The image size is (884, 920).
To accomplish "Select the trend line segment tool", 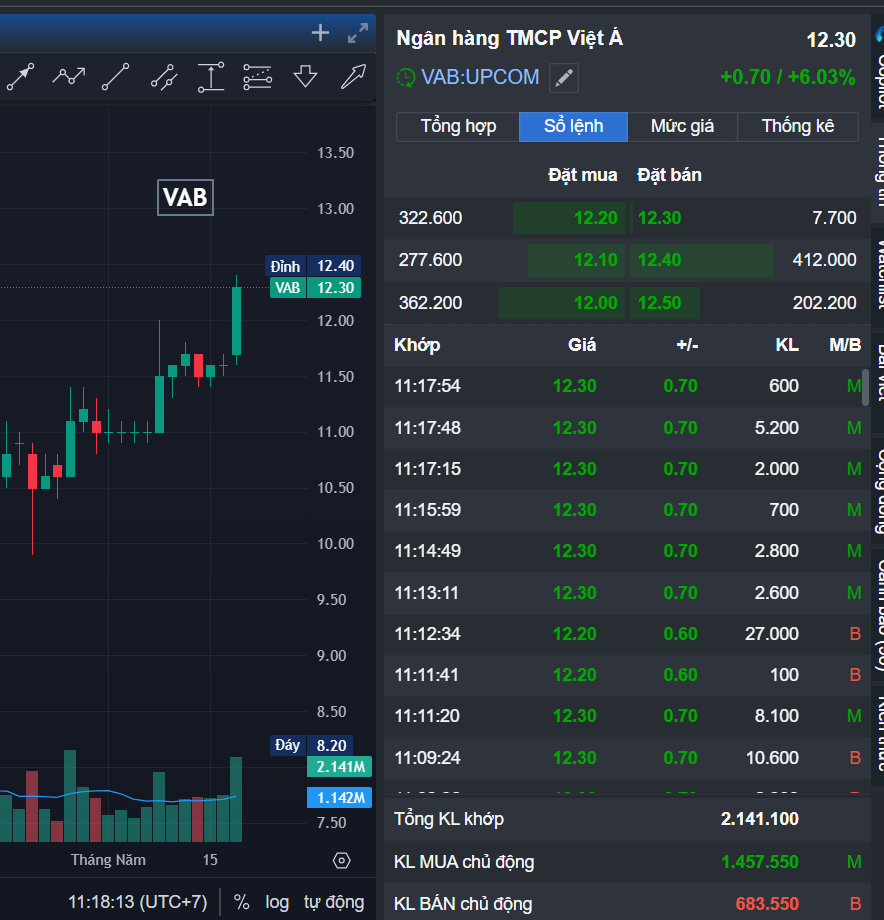I will click(116, 76).
